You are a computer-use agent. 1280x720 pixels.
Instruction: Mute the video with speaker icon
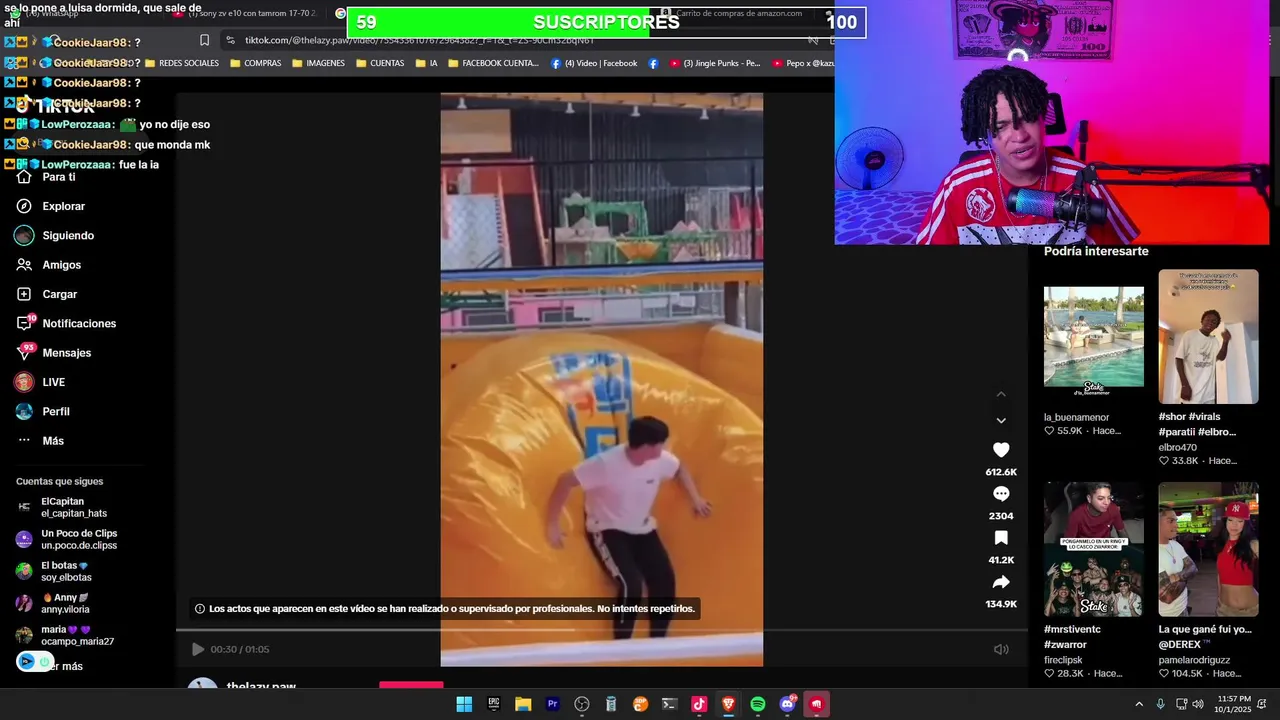[x=1001, y=649]
